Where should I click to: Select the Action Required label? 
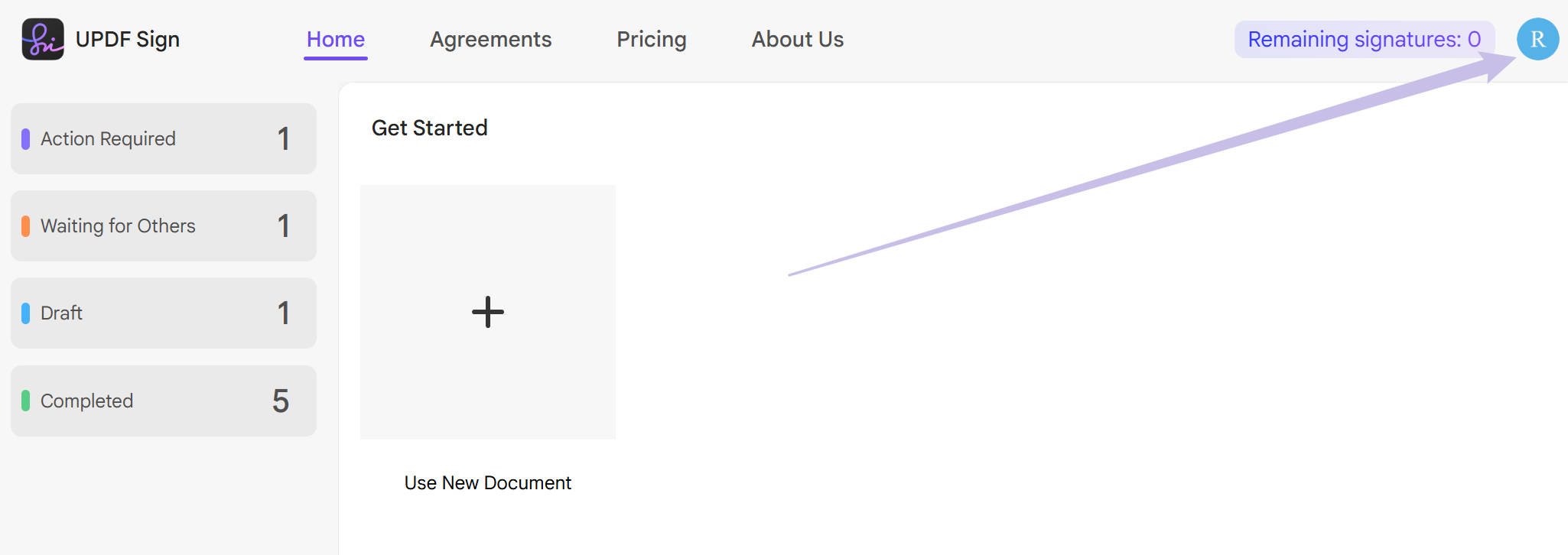pyautogui.click(x=108, y=139)
